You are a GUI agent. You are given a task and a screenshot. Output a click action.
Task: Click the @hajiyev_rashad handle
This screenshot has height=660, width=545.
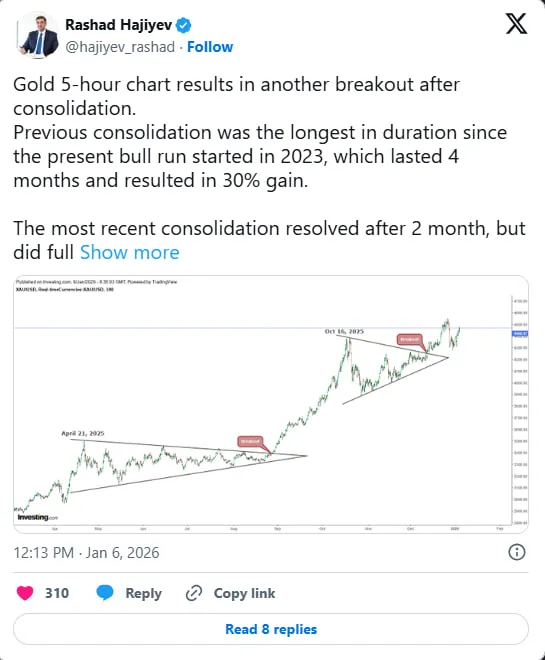pyautogui.click(x=120, y=47)
